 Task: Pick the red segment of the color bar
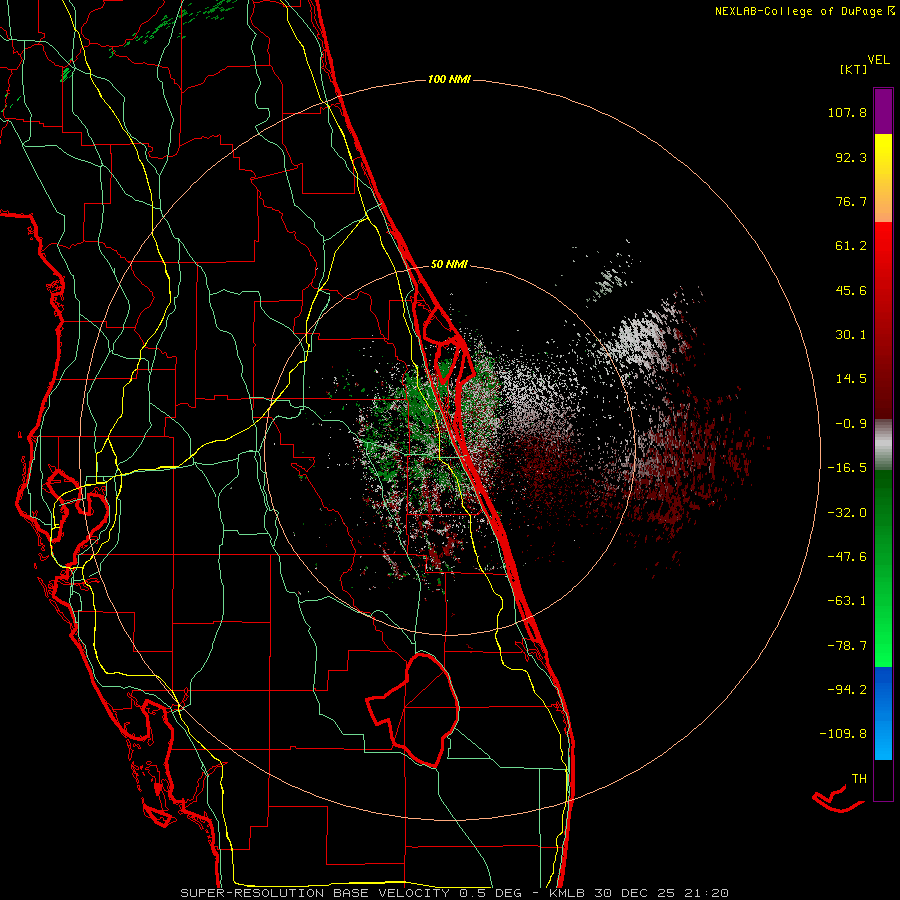coord(883,320)
